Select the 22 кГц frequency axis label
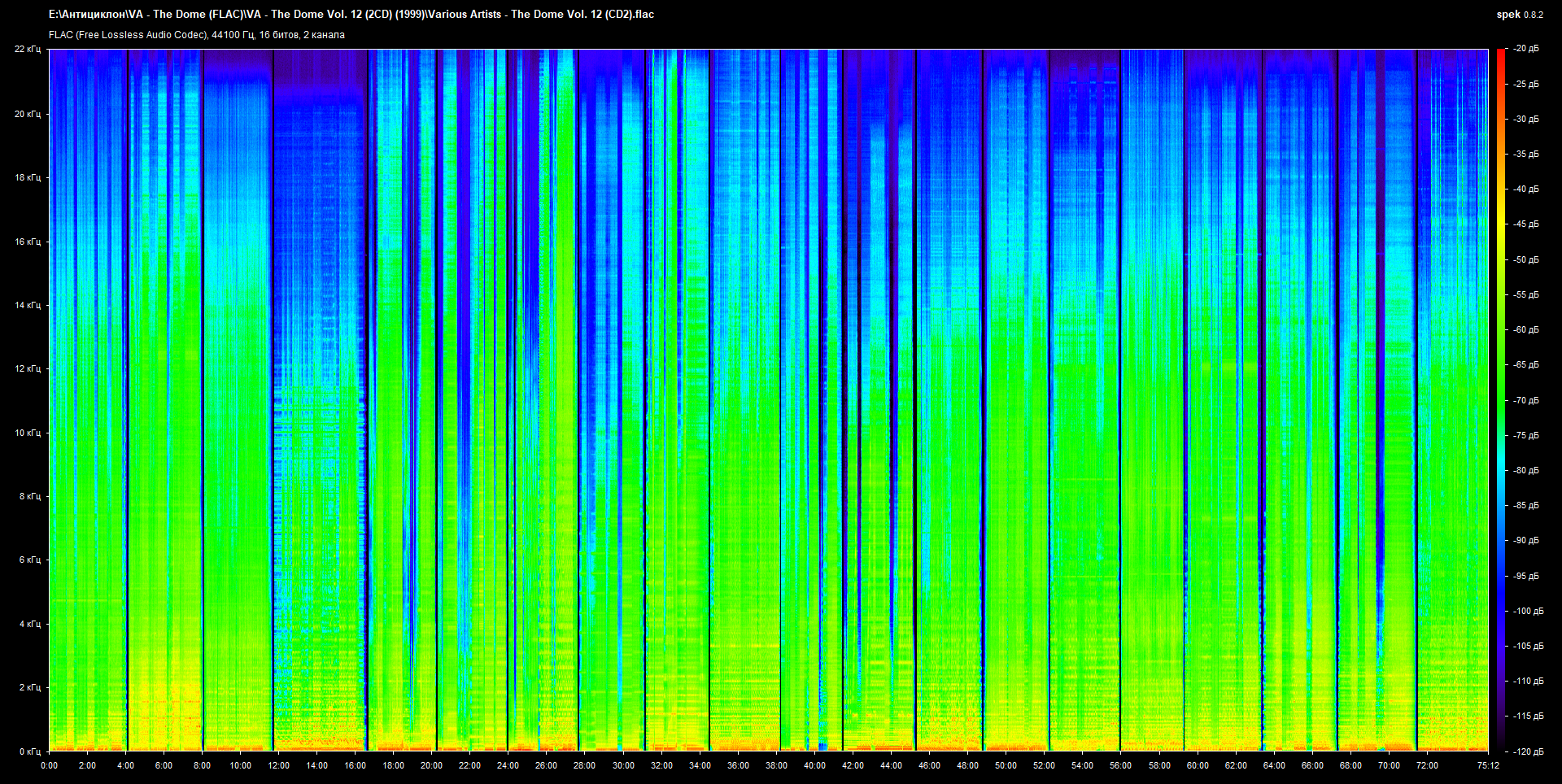The image size is (1562, 784). tap(27, 50)
